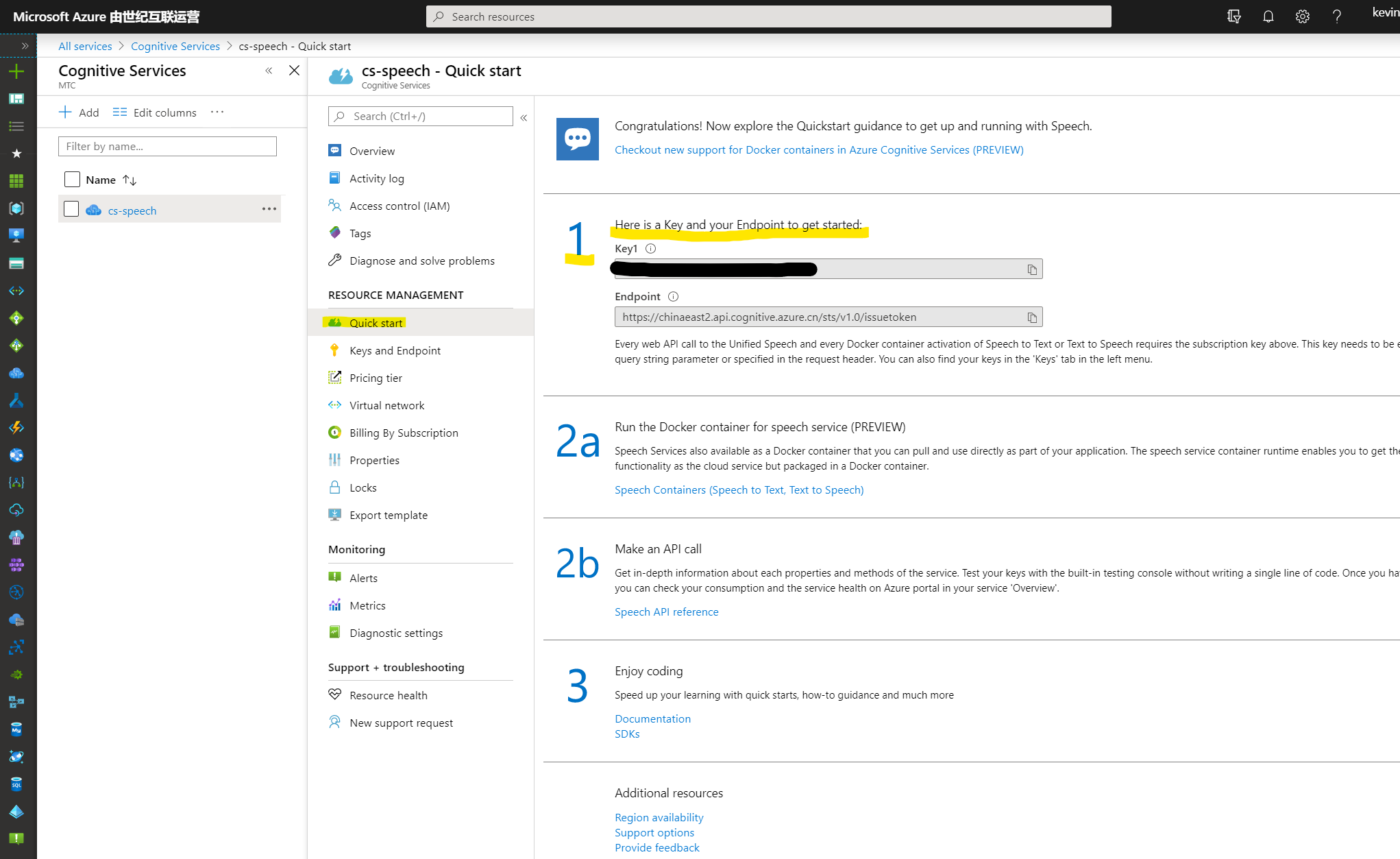Image resolution: width=1400 pixels, height=859 pixels.
Task: Open cs-speech row more options ellipsis
Action: (269, 209)
